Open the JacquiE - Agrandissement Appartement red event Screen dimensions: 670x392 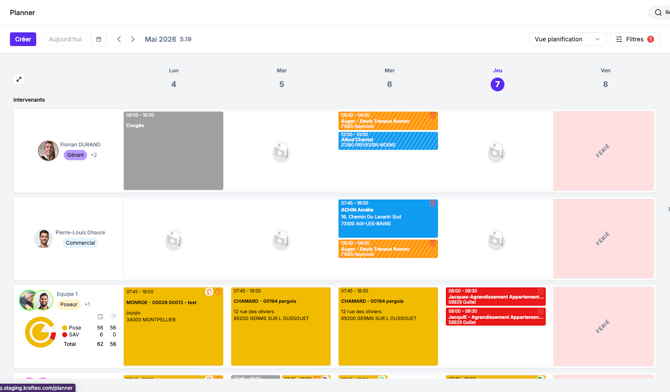(x=496, y=316)
